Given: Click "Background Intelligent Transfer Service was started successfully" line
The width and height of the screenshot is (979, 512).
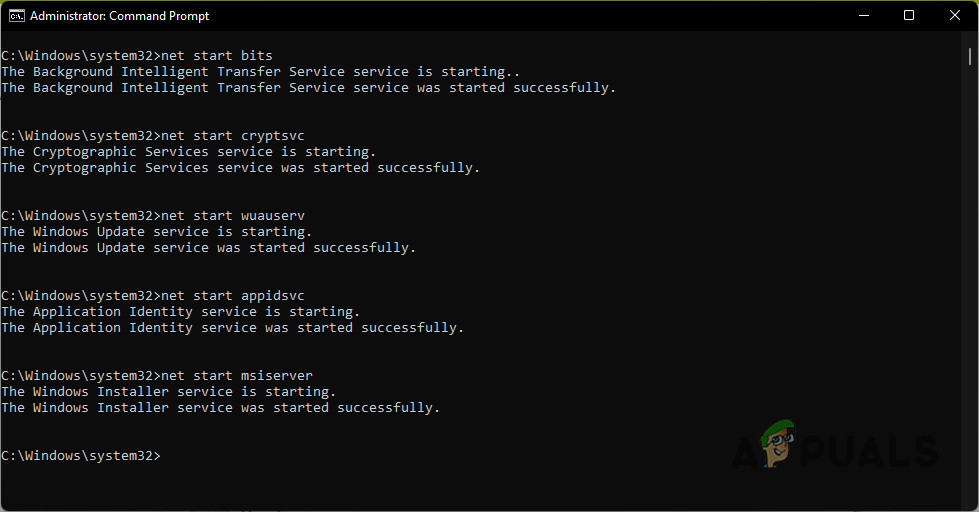Looking at the screenshot, I should [x=308, y=88].
